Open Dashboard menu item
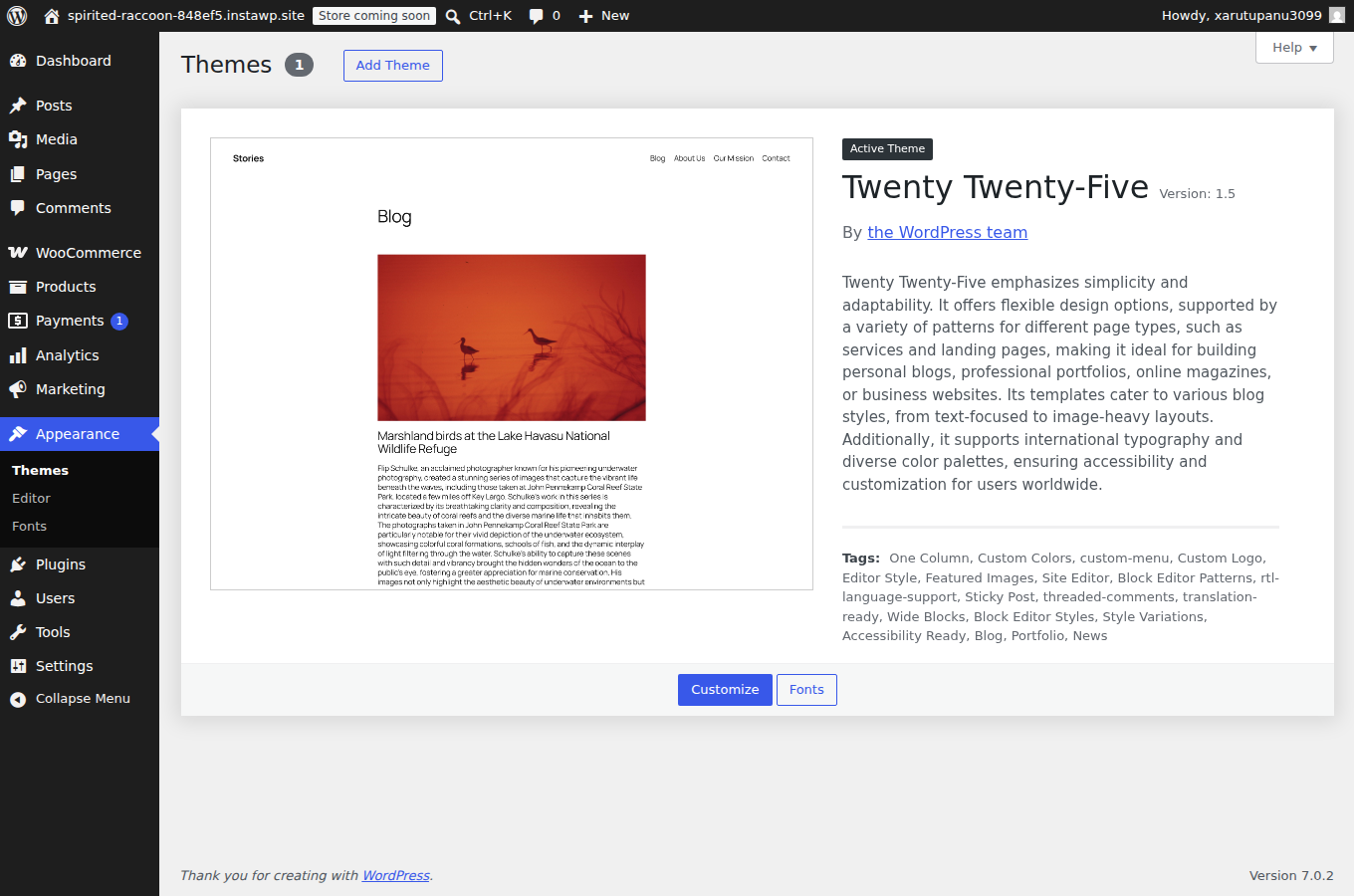 [80, 61]
